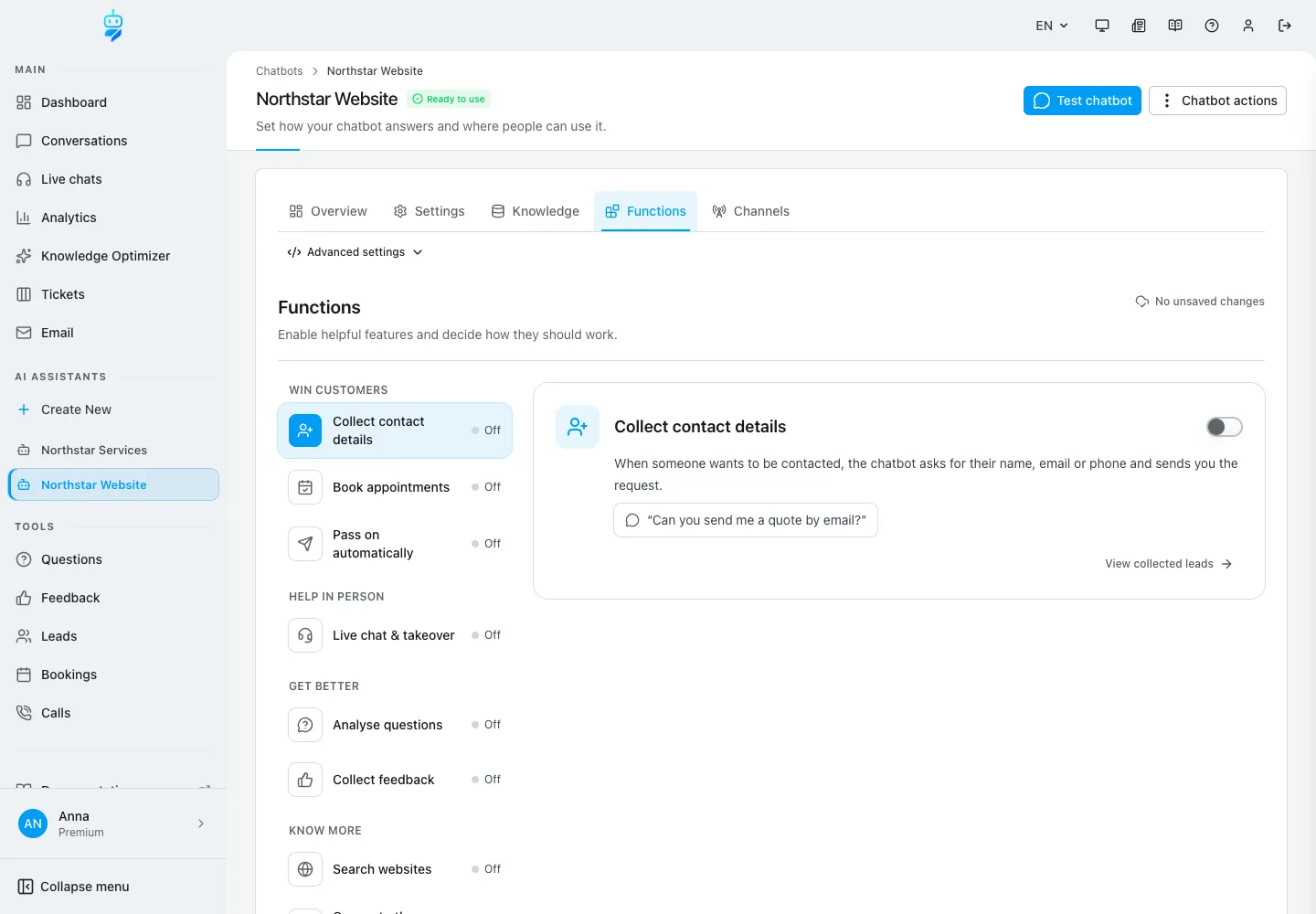This screenshot has height=914, width=1316.
Task: Open Leads under Tools
Action: (113, 636)
